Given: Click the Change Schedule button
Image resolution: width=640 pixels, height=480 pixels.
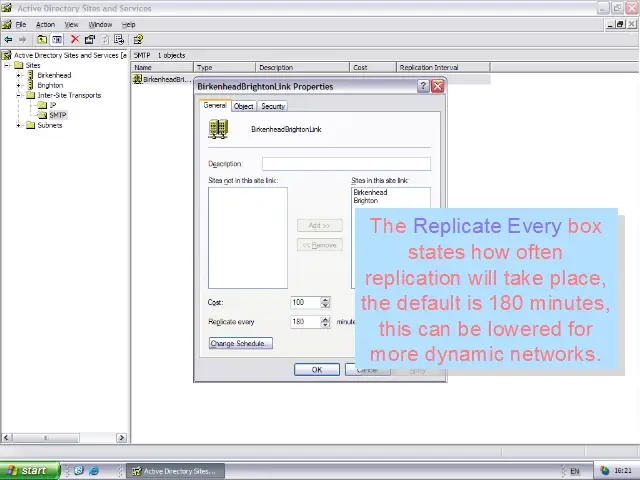Looking at the screenshot, I should point(240,343).
